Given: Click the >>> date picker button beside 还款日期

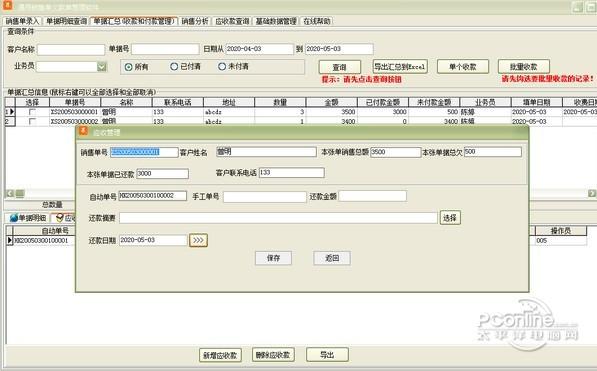Looking at the screenshot, I should click(198, 240).
